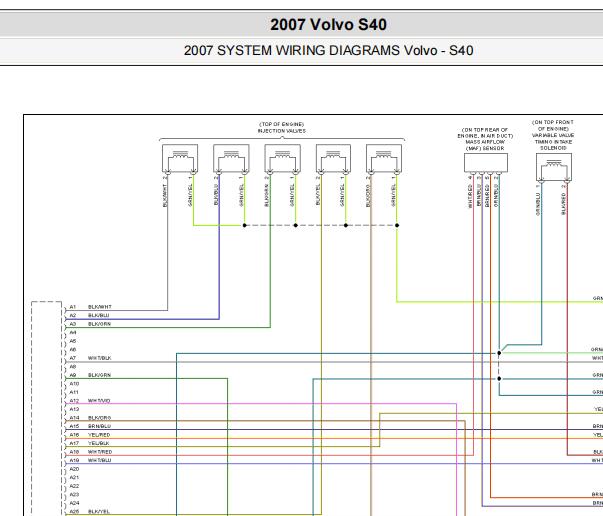Click '2007 SYSTEM WIRING DIAGRAMS Volvo - S40' subtitle
The width and height of the screenshot is (603, 516).
pos(328,51)
